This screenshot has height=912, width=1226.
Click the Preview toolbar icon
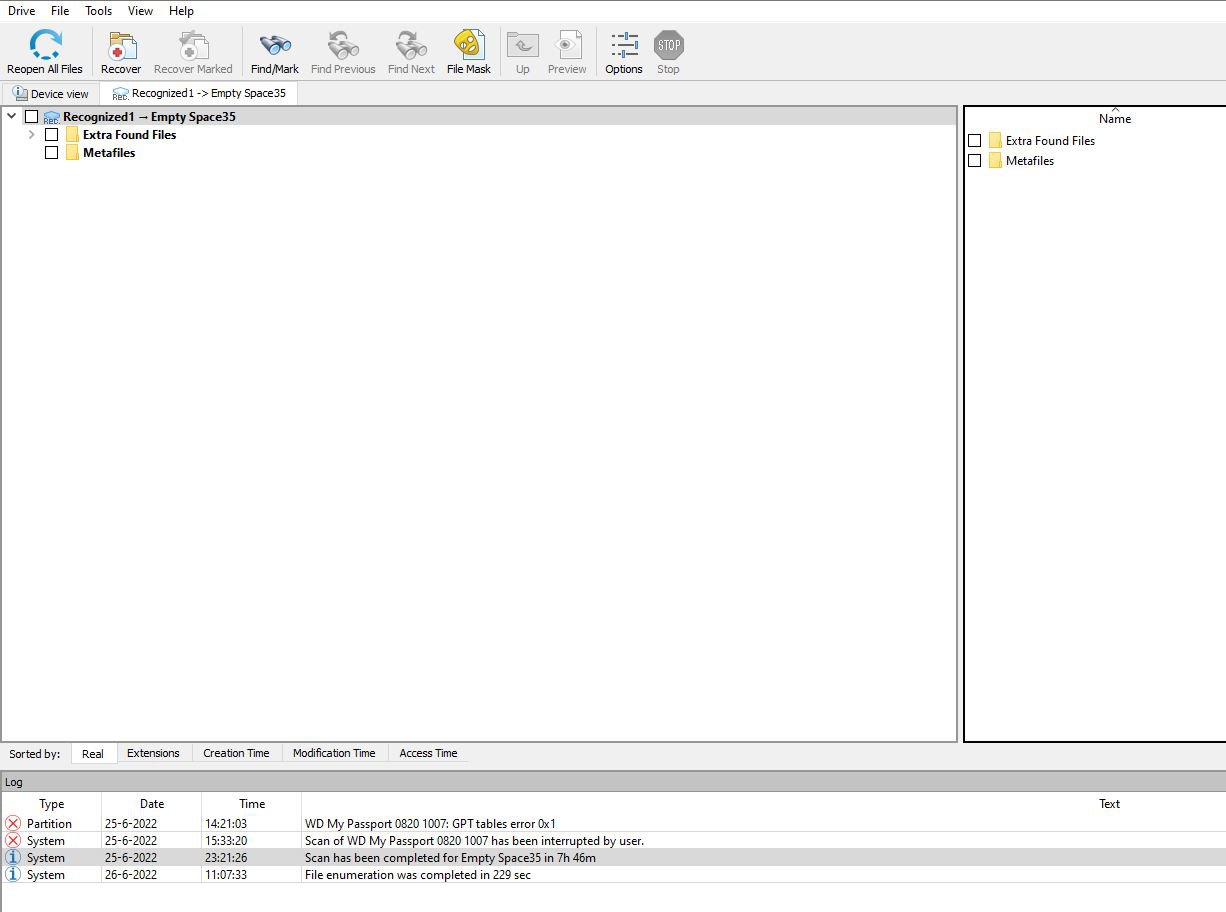(x=567, y=45)
